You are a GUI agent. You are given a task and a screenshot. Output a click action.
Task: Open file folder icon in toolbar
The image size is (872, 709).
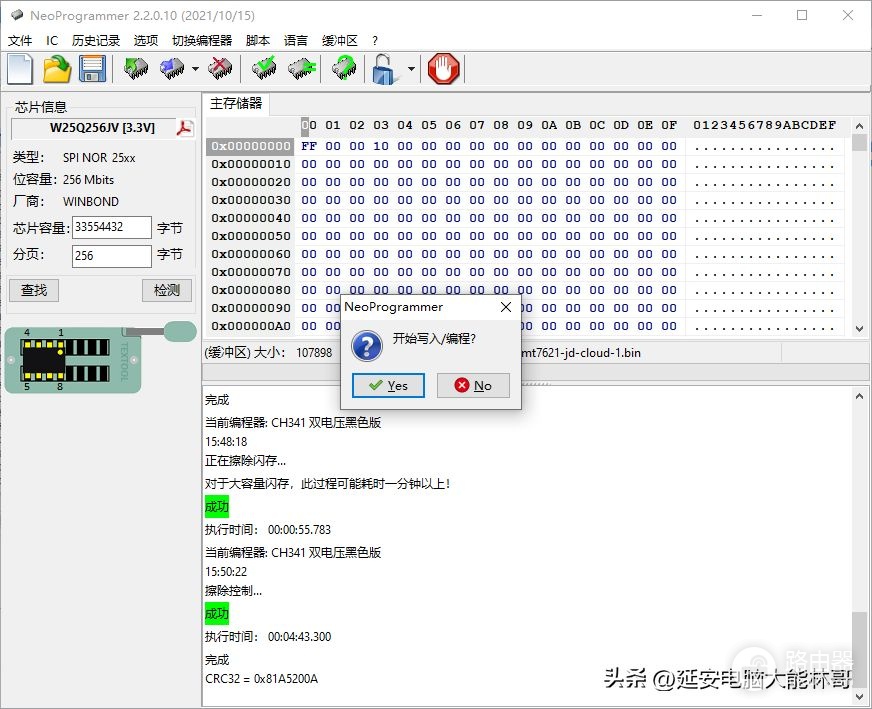tap(57, 69)
